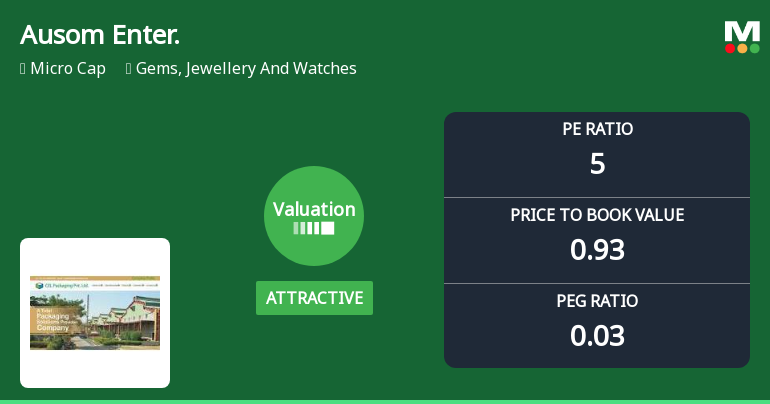Click the icon before Gems, Jewellery And Watches
This screenshot has height=404, width=770.
(129, 69)
